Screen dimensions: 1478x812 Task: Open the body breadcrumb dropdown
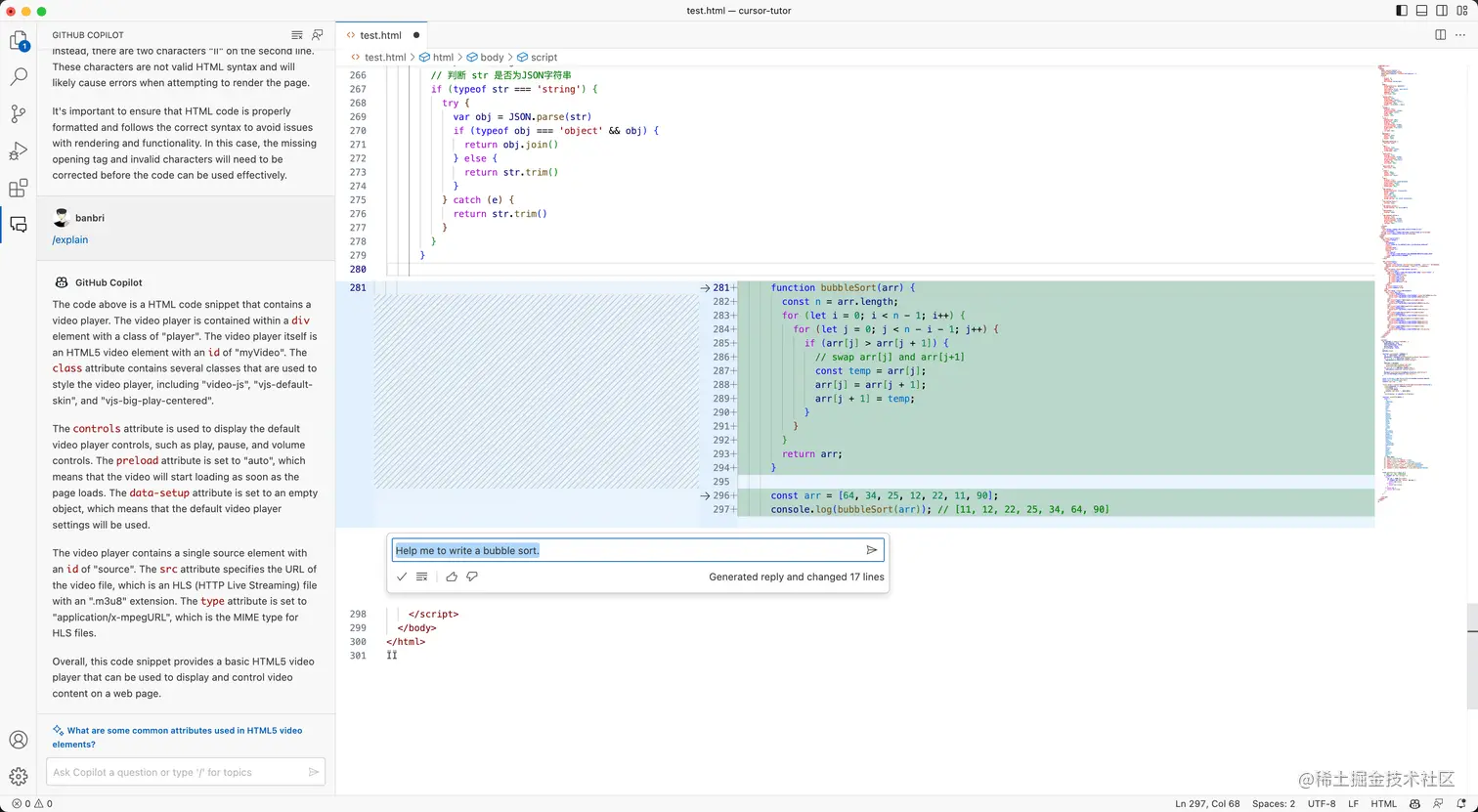[485, 58]
